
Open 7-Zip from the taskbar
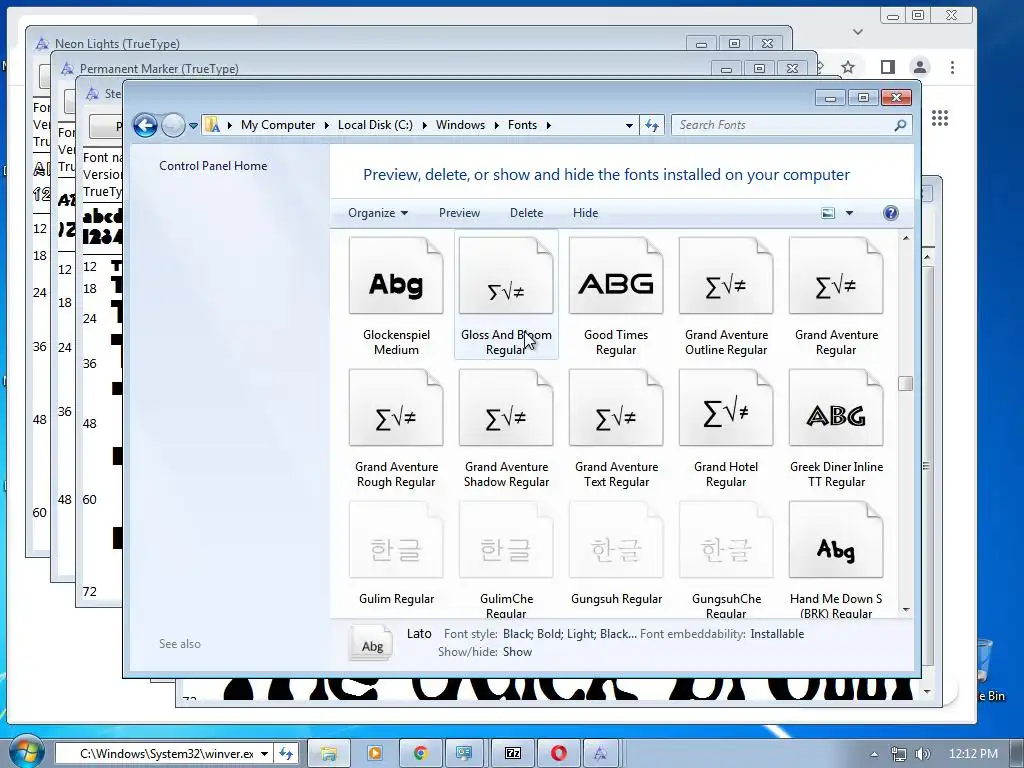tap(513, 754)
